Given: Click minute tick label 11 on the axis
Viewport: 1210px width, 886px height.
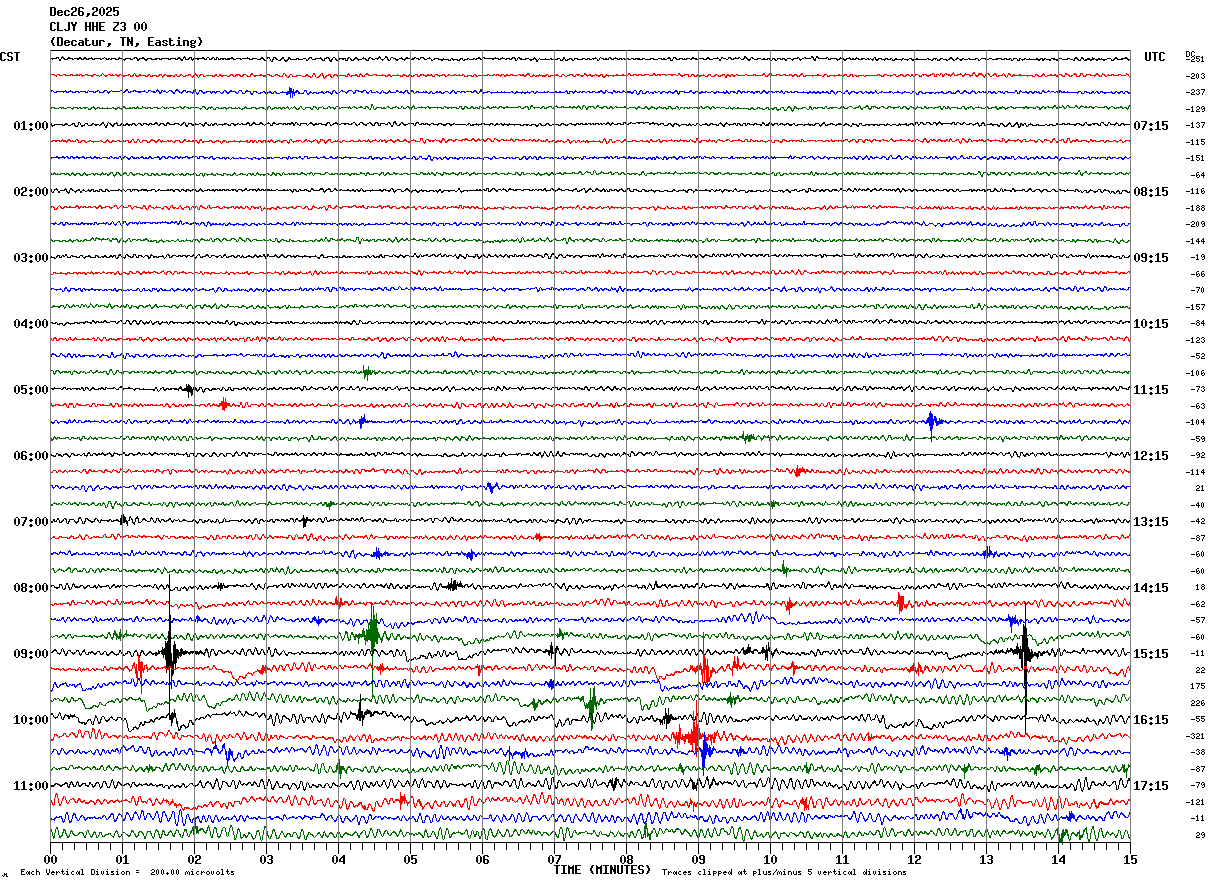Looking at the screenshot, I should point(842,859).
